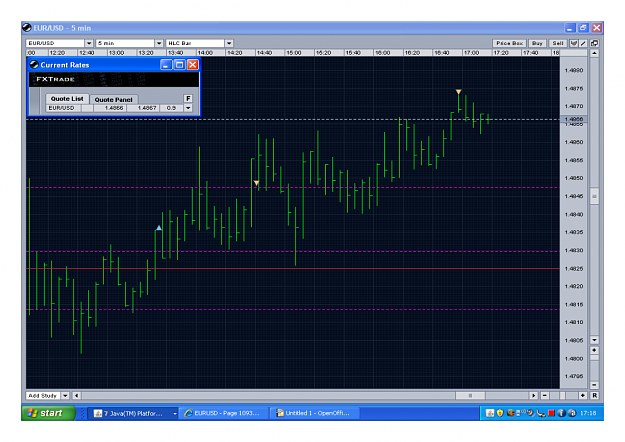
Task: Click the phone cable tray icon
Action: click(541, 413)
